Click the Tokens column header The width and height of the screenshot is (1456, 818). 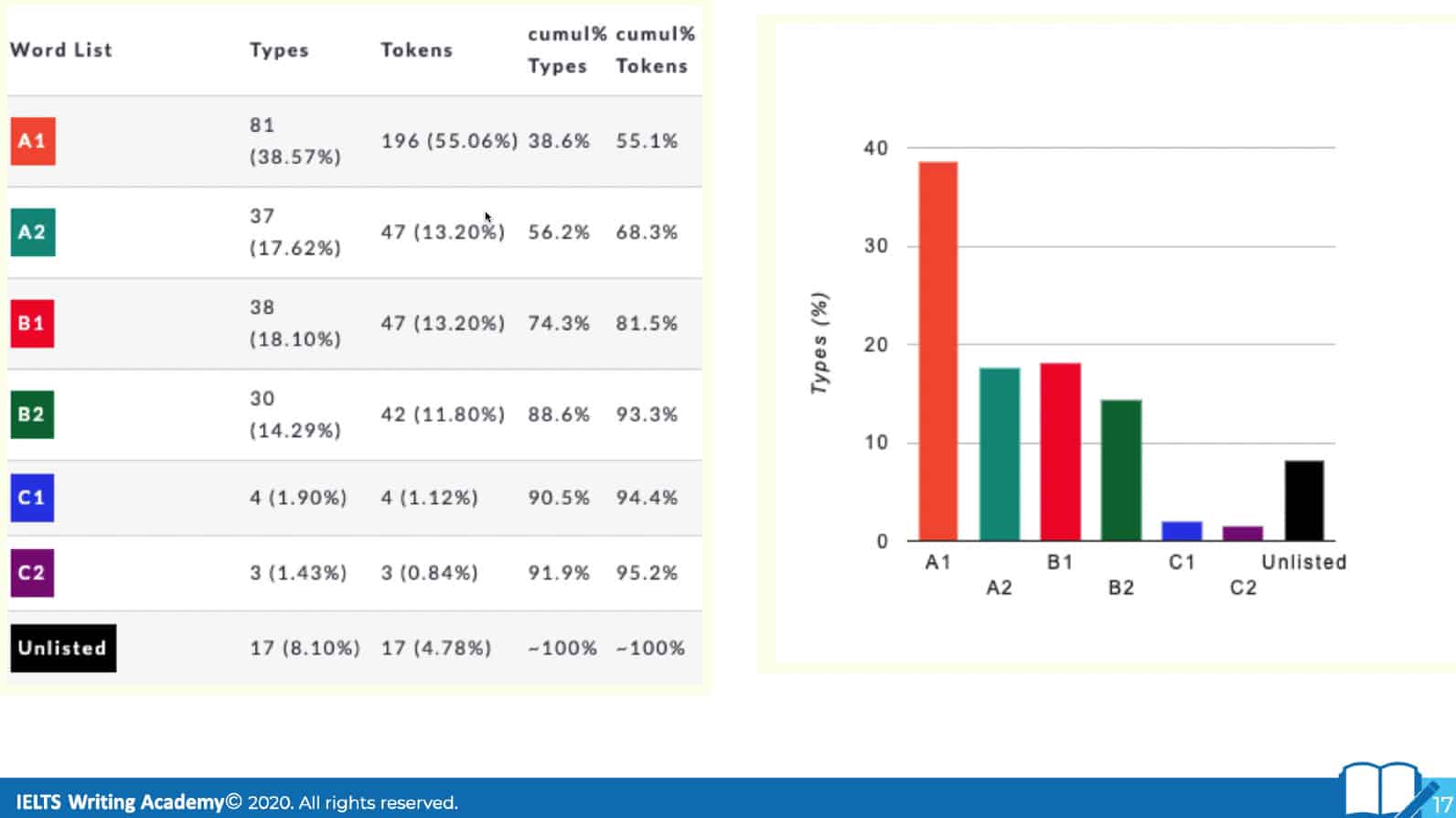tap(417, 50)
